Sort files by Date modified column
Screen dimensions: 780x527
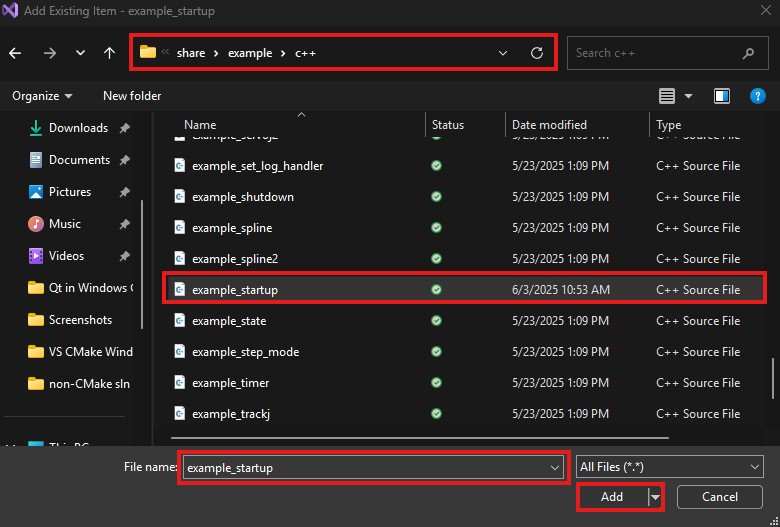point(549,125)
